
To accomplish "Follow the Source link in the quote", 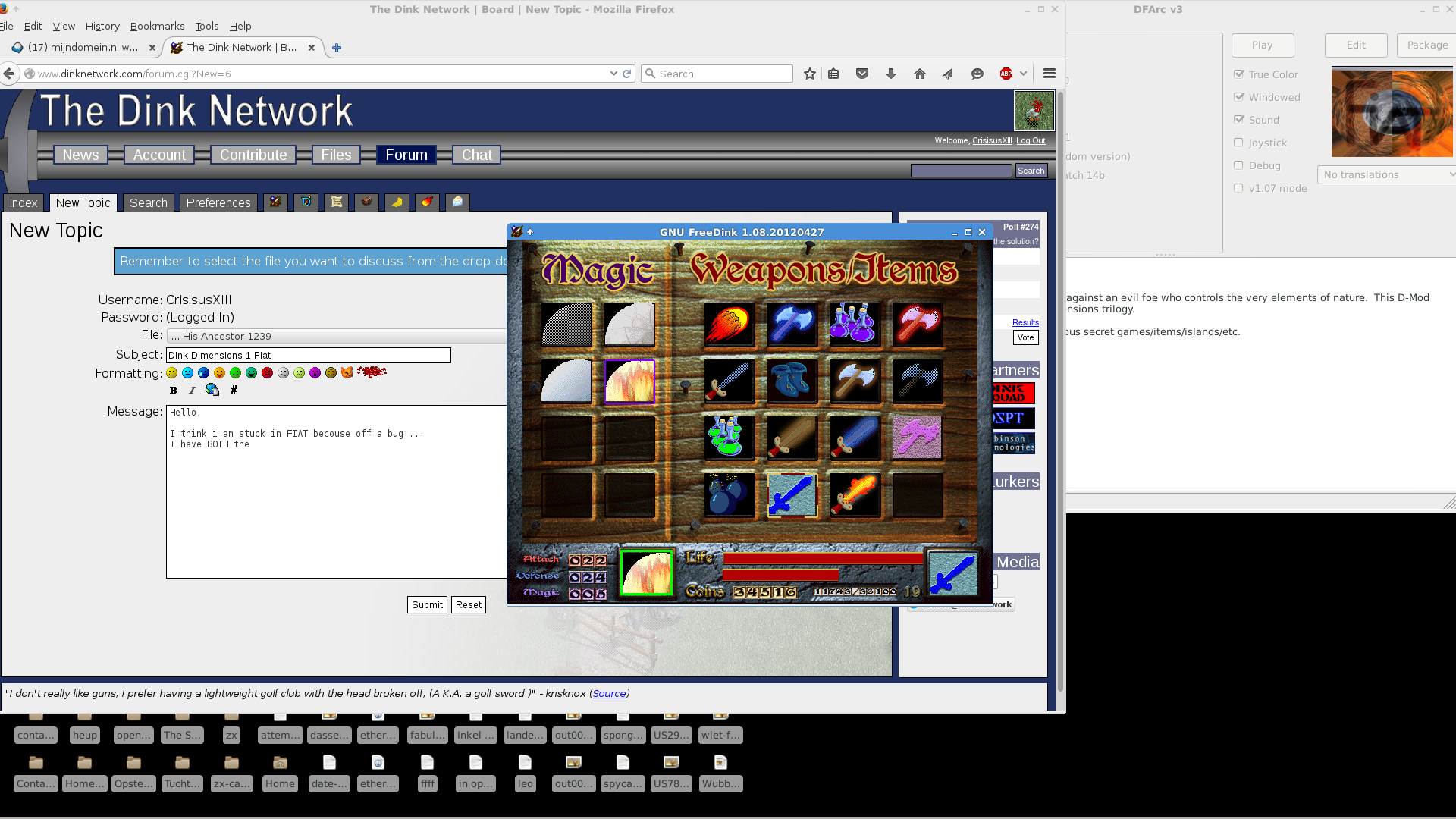I will (609, 693).
